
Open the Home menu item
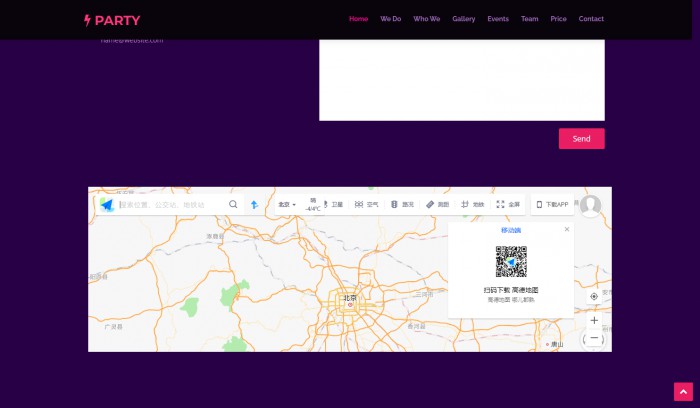point(358,19)
